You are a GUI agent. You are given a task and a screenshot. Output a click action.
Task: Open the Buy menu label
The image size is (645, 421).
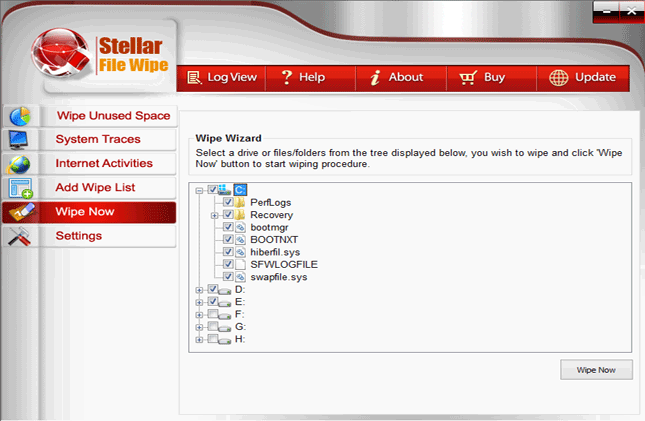[494, 77]
